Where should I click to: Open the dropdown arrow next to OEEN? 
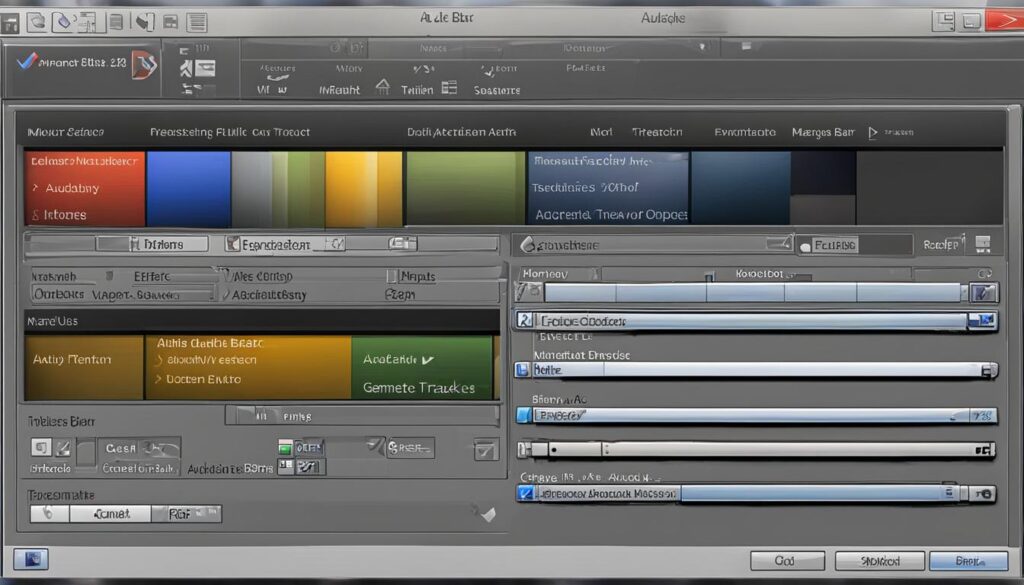pyautogui.click(x=374, y=446)
